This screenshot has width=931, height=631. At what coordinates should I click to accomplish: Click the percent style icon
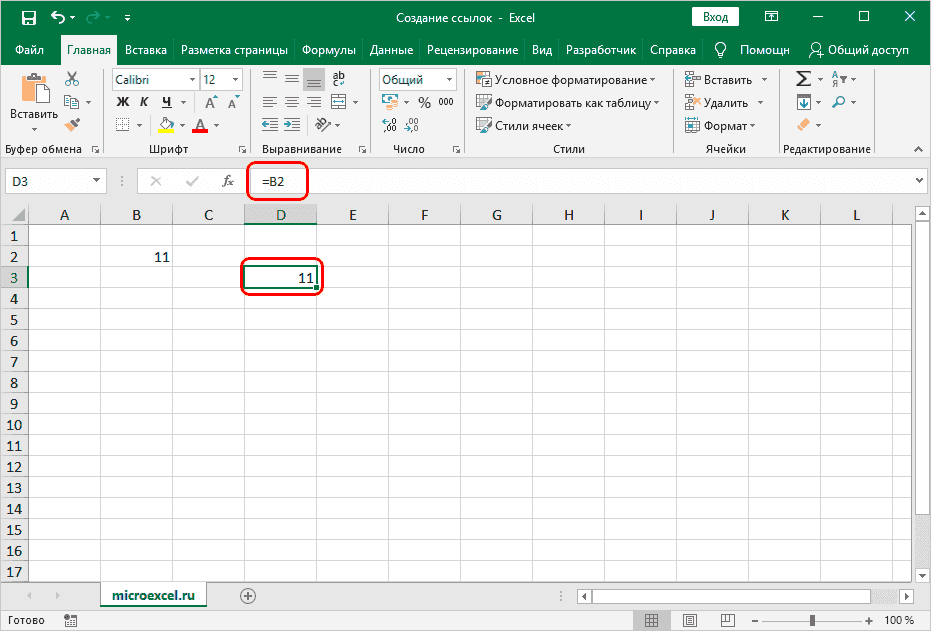tap(424, 102)
